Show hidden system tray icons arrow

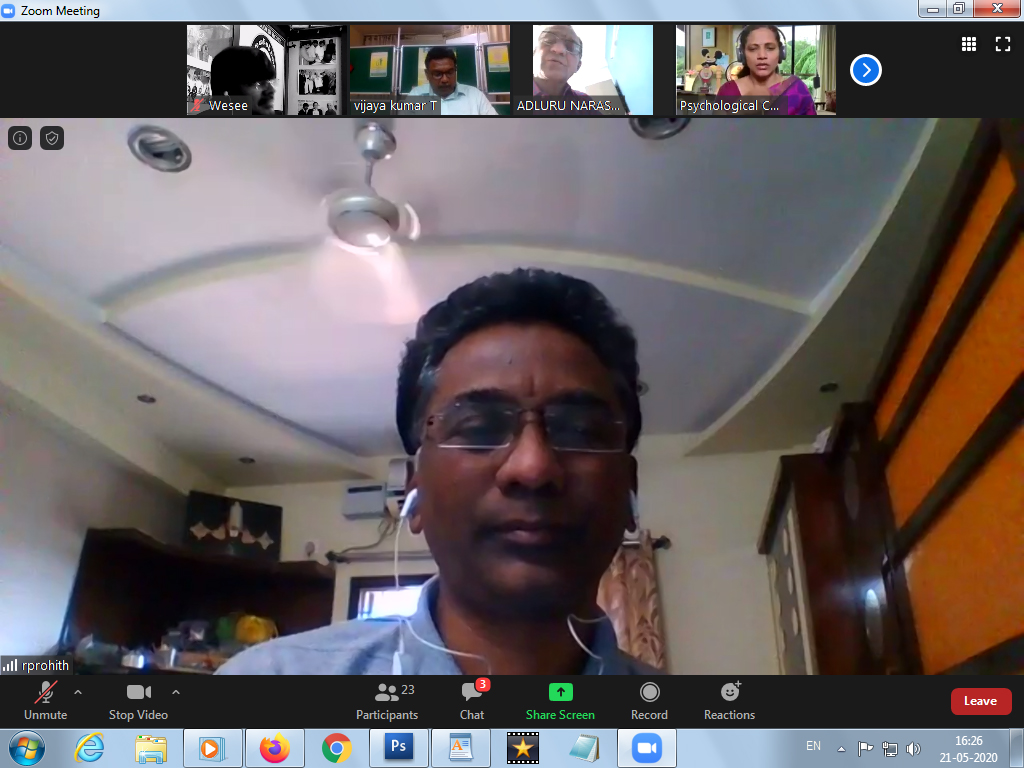(x=842, y=748)
